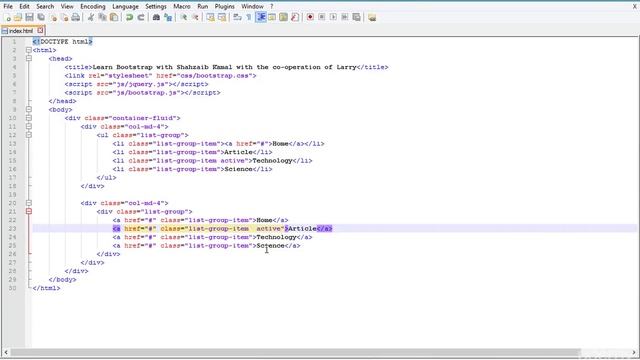Undo last edit with the green Undo arrow

pyautogui.click(x=129, y=17)
